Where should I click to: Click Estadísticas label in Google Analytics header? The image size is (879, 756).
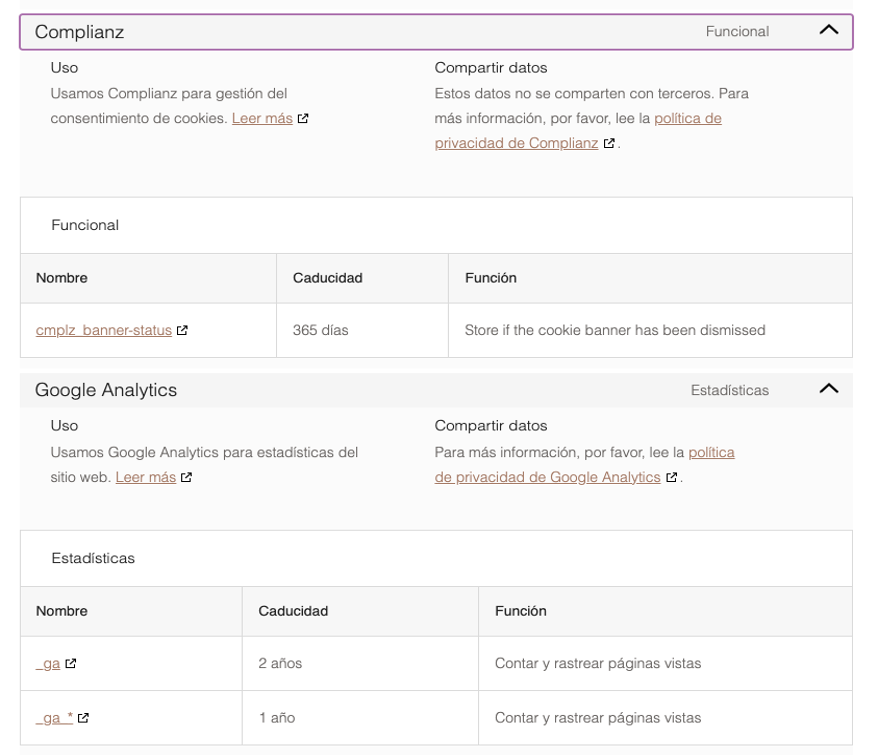[730, 390]
